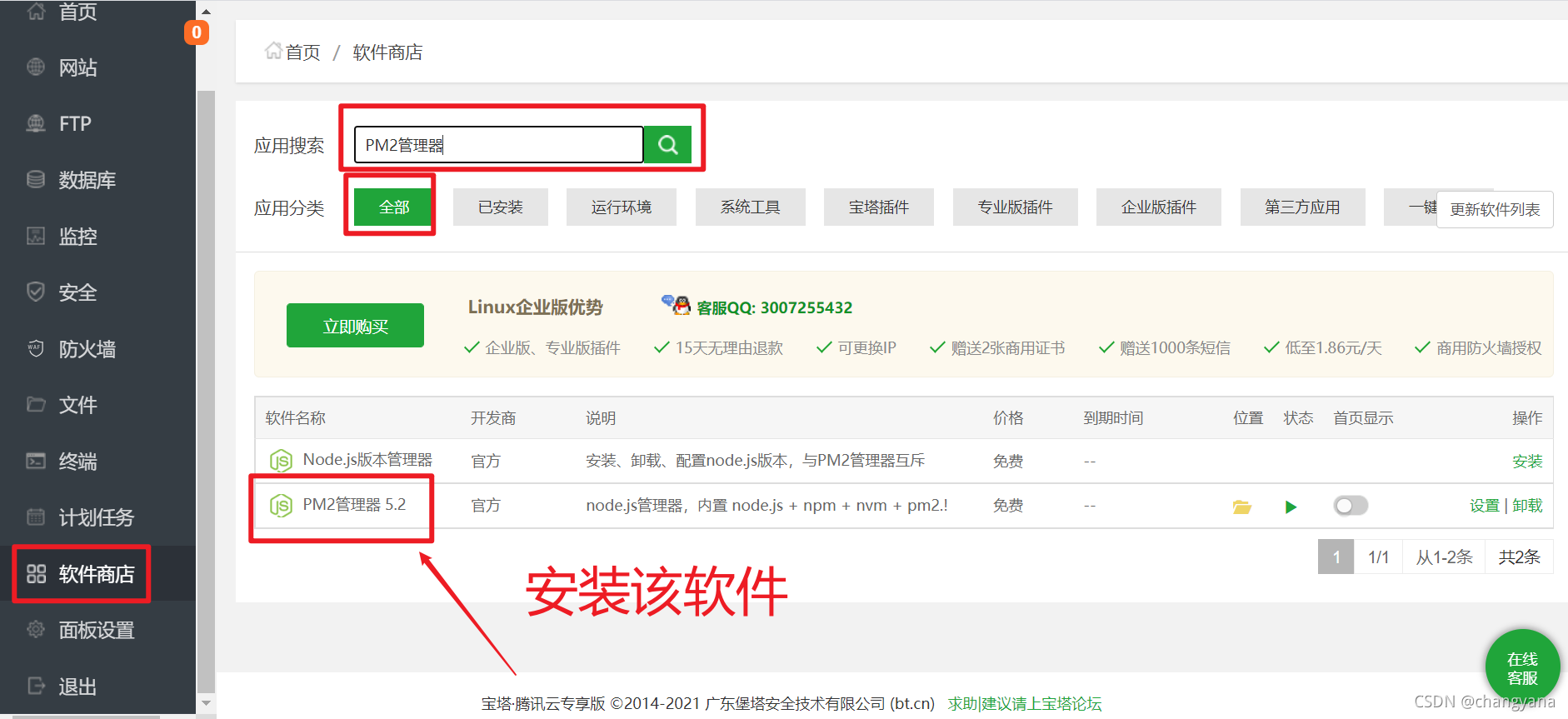Image resolution: width=1568 pixels, height=719 pixels.
Task: Select the 运行环境 category tab
Action: pos(622,207)
